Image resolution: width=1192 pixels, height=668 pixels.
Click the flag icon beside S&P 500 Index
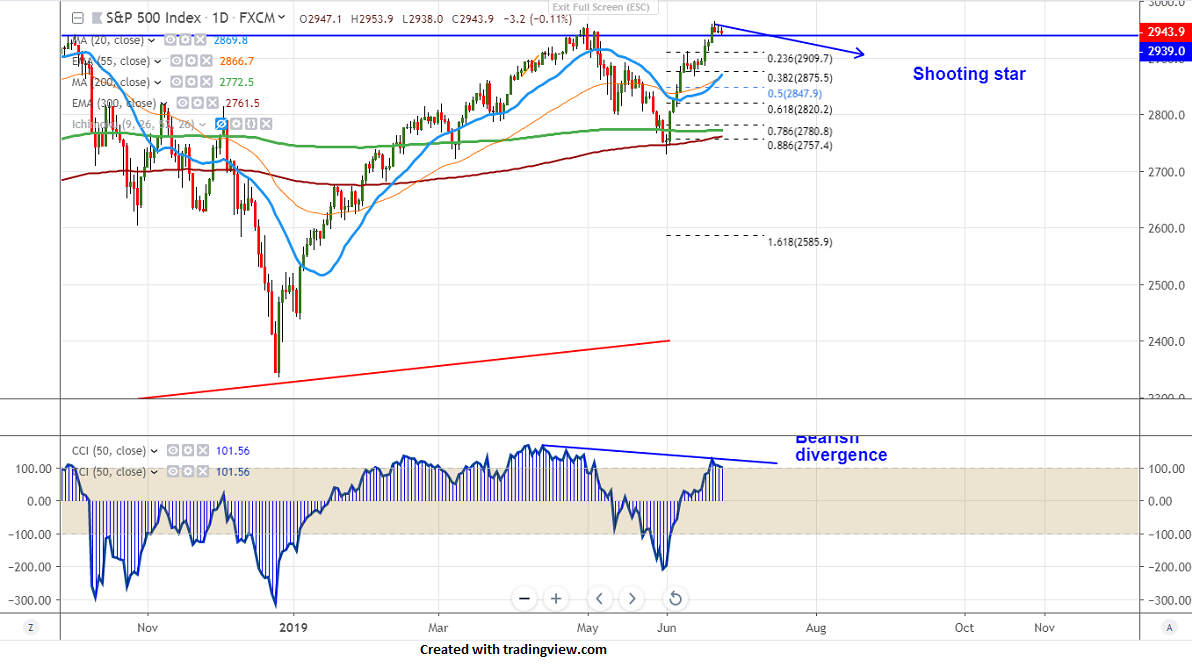97,18
